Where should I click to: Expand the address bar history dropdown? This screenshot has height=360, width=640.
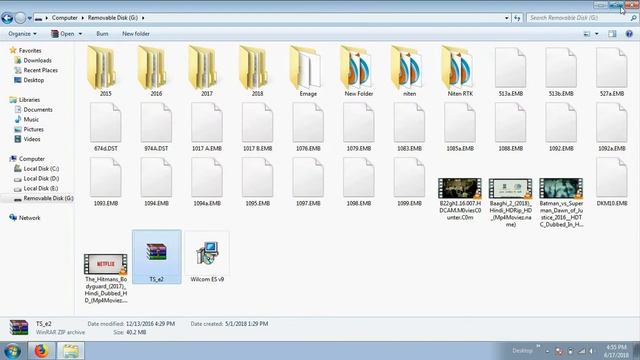coord(507,18)
